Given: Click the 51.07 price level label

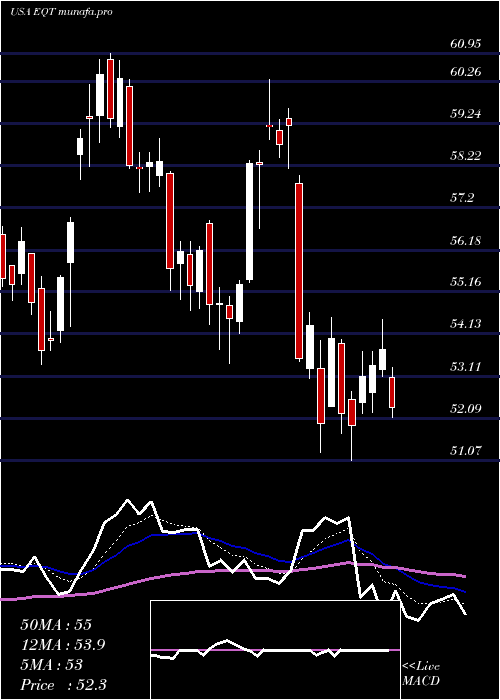Looking at the screenshot, I should 466,450.
